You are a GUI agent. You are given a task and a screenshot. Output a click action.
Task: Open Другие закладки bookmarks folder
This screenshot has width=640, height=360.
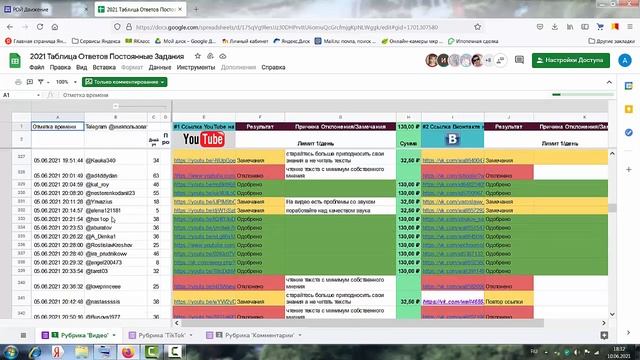[611, 41]
